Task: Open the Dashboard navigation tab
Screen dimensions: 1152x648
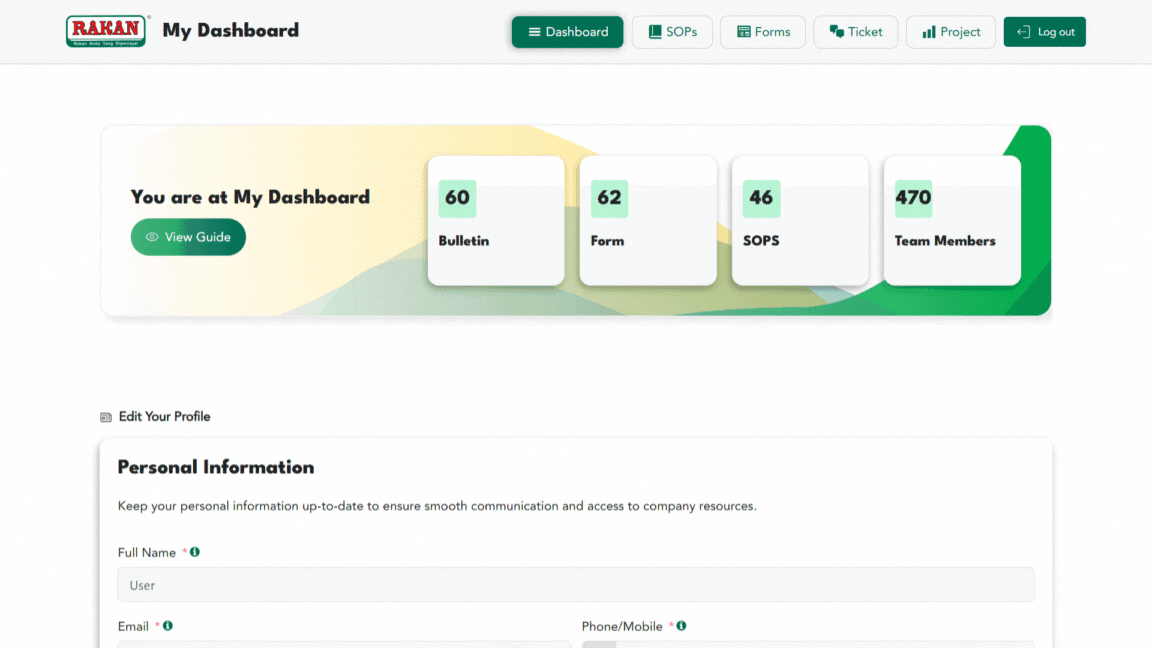Action: [x=567, y=32]
